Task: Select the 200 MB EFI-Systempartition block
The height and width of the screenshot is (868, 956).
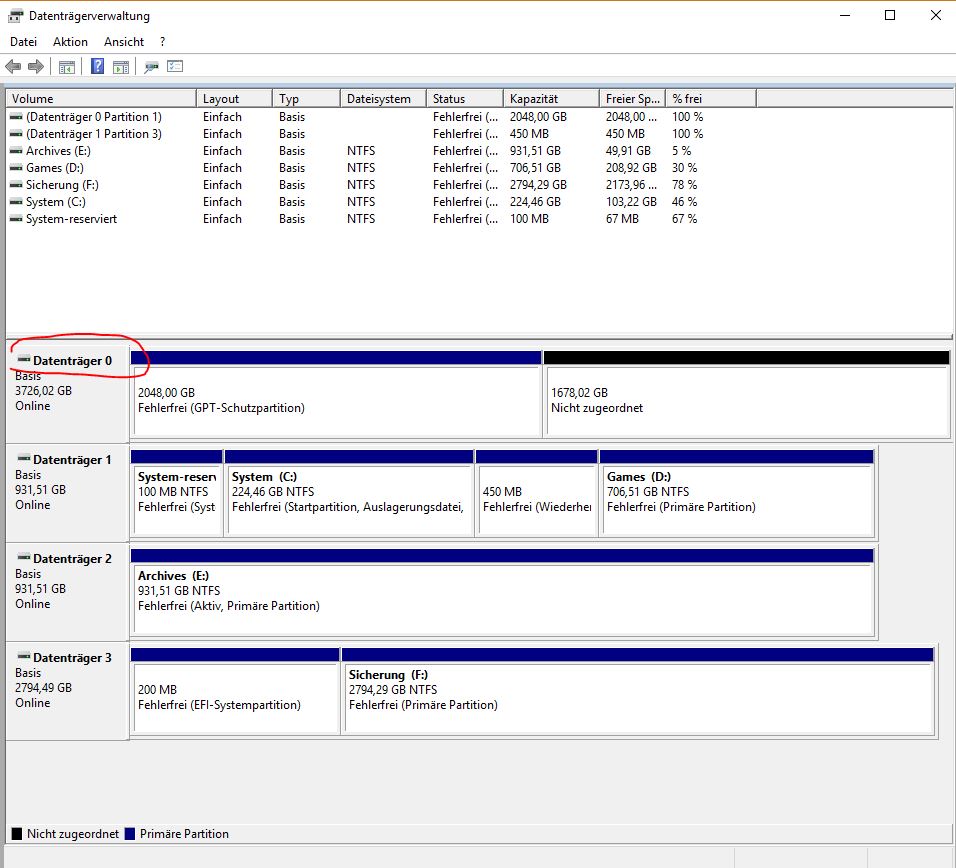Action: tap(235, 691)
